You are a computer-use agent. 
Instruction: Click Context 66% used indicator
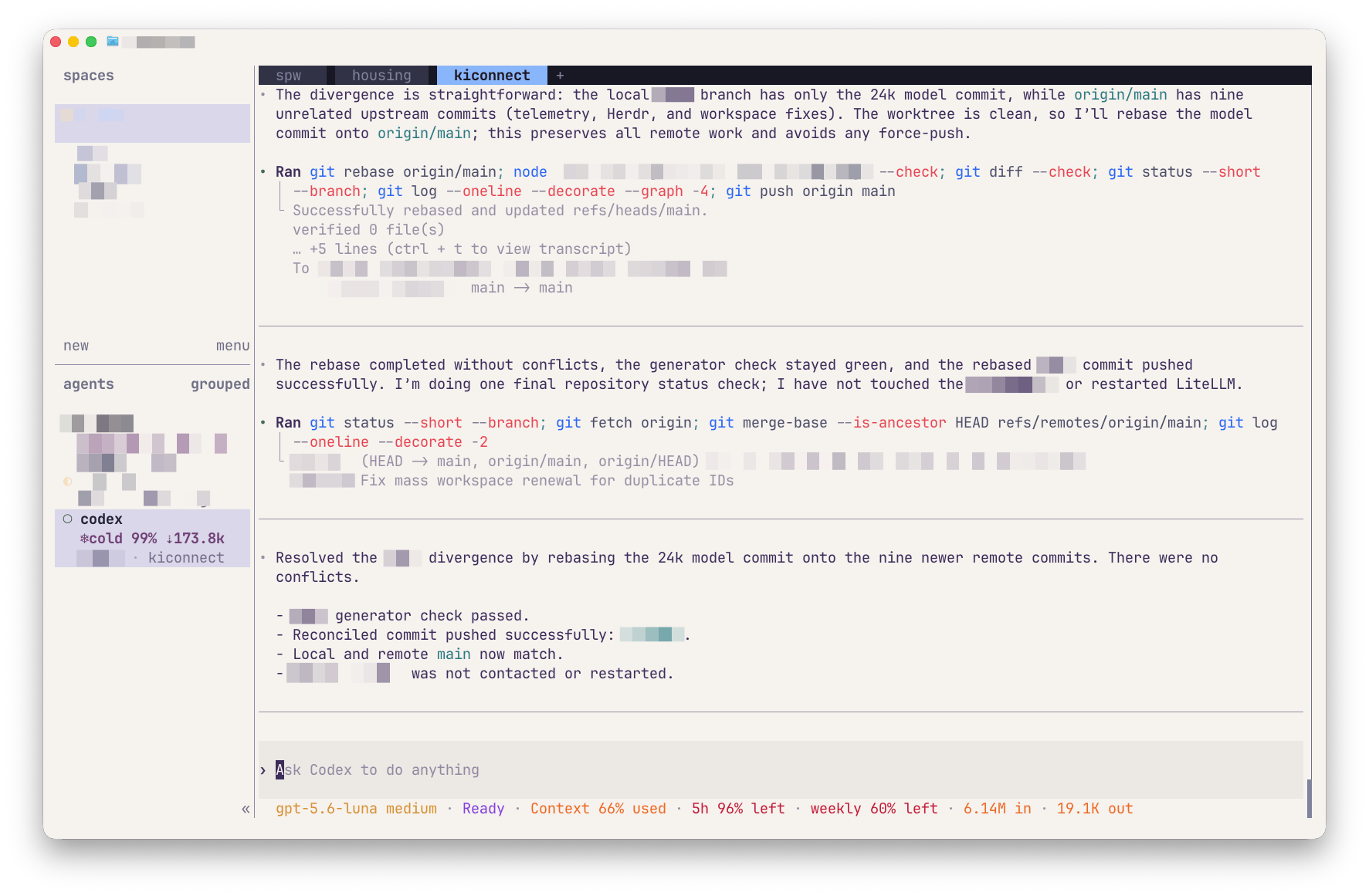598,809
